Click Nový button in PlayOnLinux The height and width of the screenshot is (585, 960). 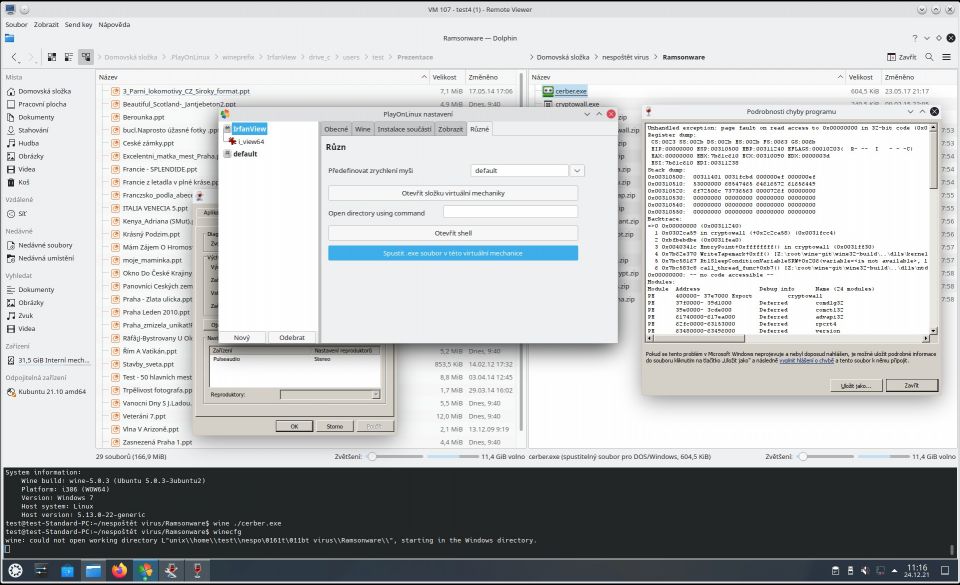tap(242, 338)
